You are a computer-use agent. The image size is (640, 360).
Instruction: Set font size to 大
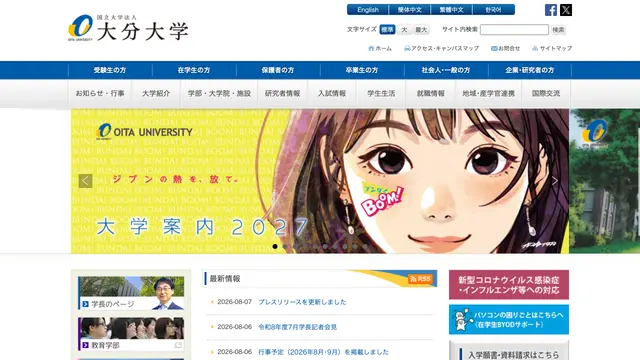404,29
